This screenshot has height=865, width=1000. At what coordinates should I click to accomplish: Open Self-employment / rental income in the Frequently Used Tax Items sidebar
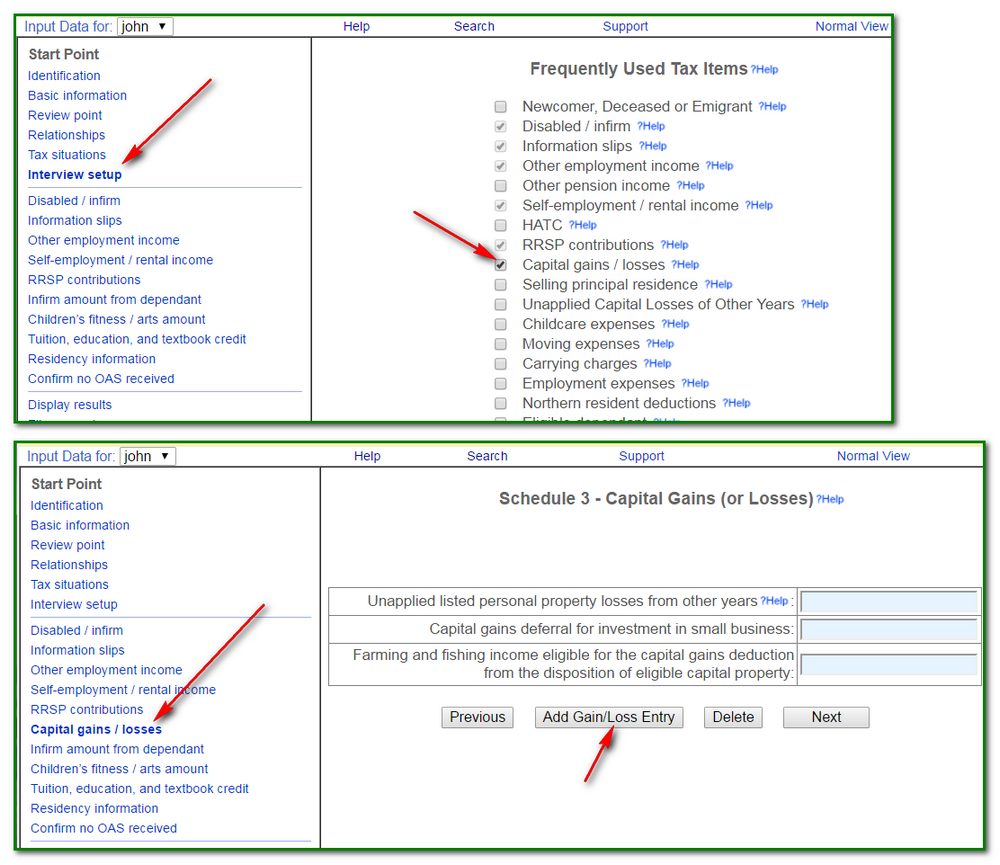click(121, 260)
